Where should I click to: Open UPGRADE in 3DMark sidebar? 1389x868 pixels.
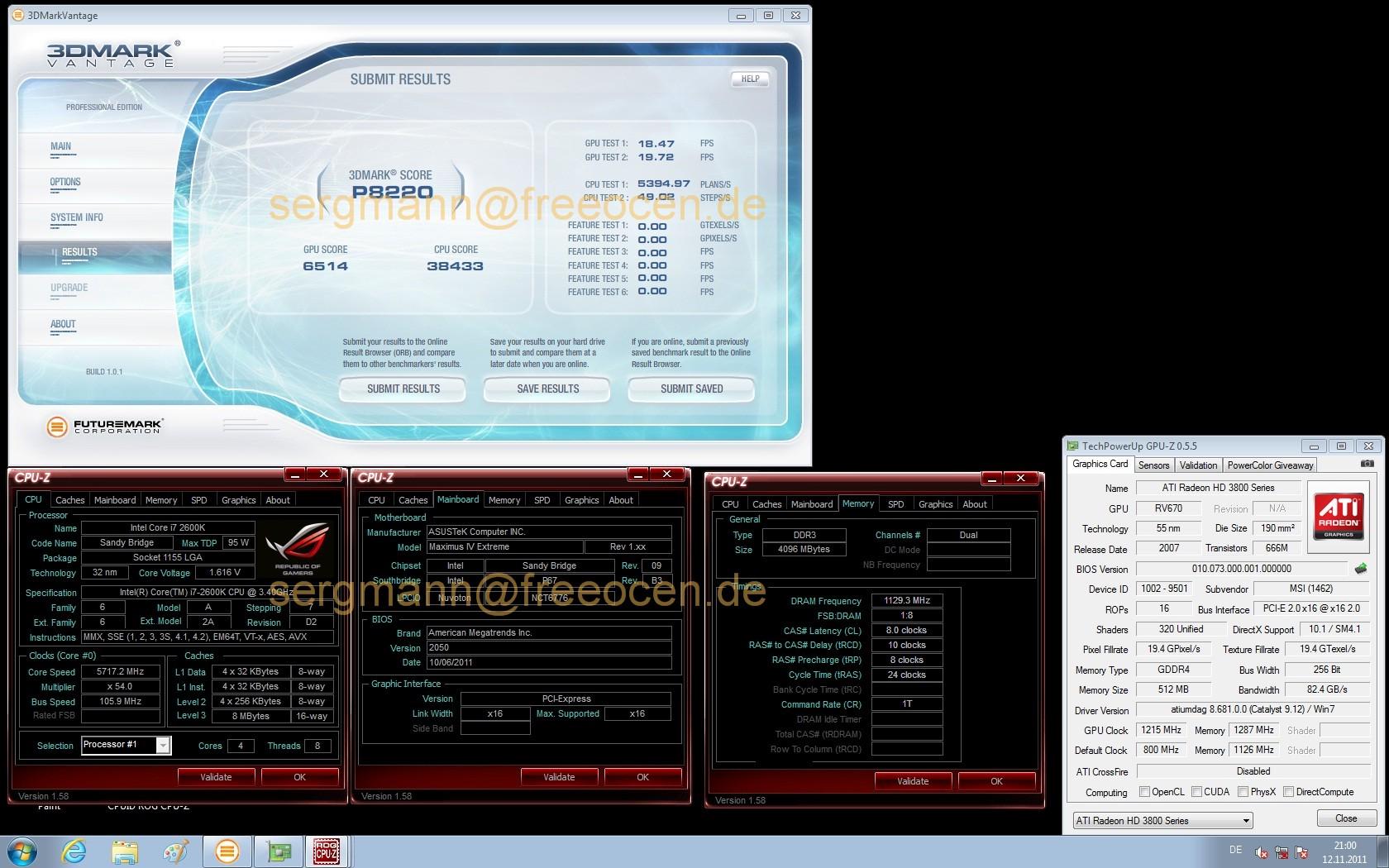(x=69, y=288)
